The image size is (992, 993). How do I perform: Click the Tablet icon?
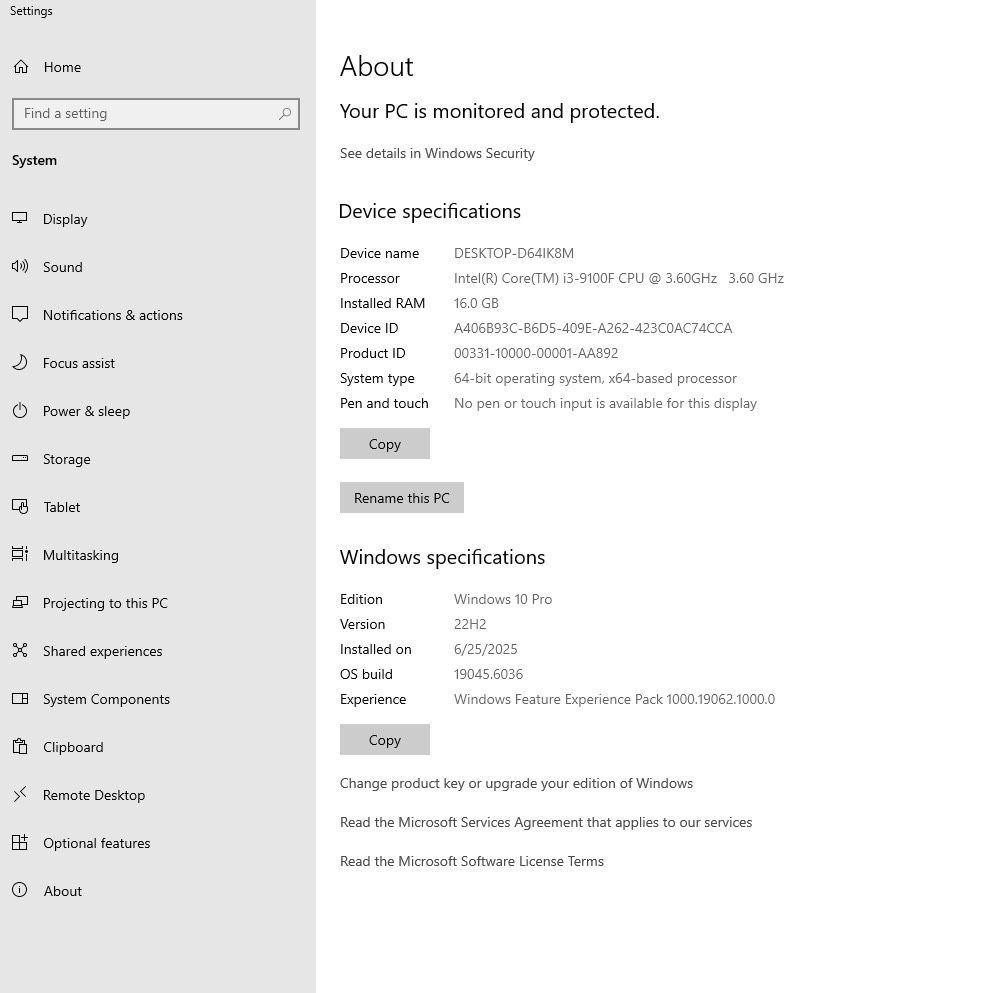20,507
